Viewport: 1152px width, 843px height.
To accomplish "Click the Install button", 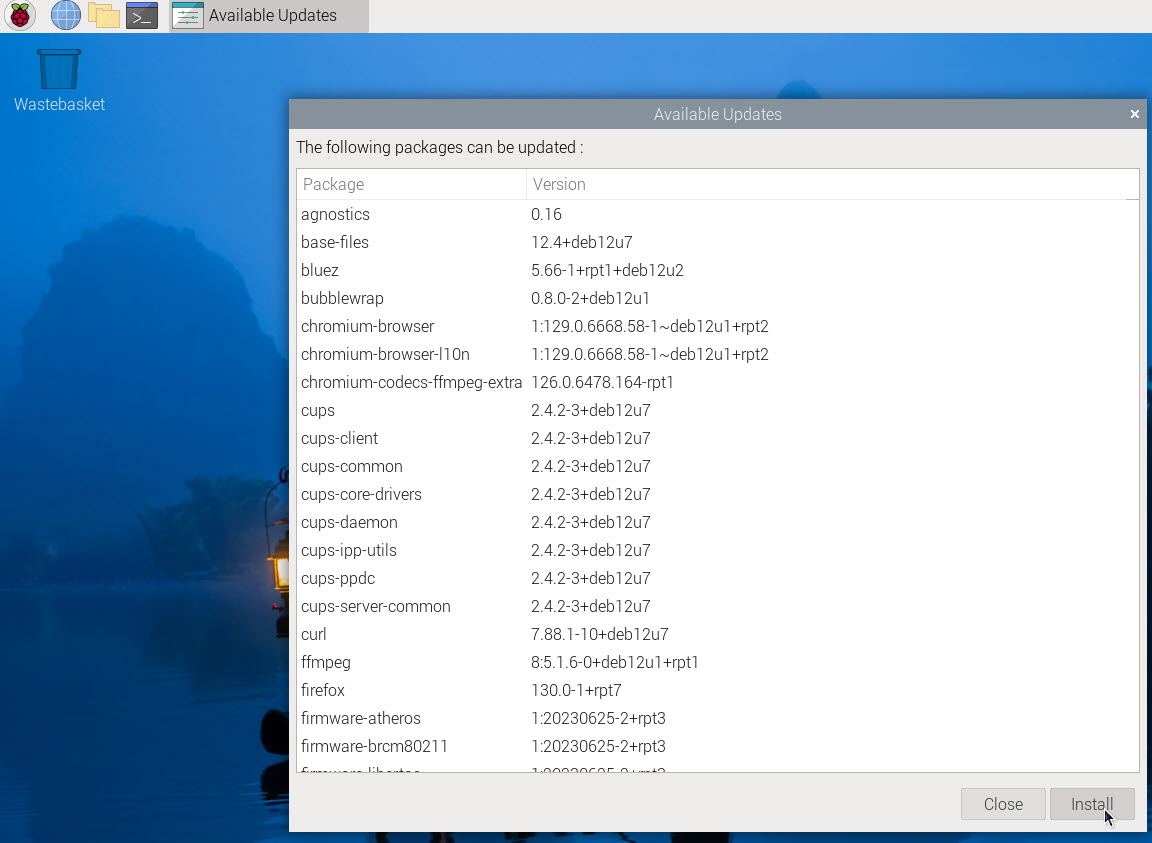I will point(1092,804).
